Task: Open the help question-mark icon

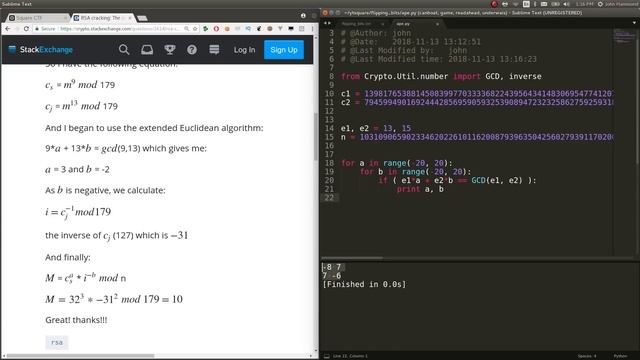Action: click(x=192, y=50)
